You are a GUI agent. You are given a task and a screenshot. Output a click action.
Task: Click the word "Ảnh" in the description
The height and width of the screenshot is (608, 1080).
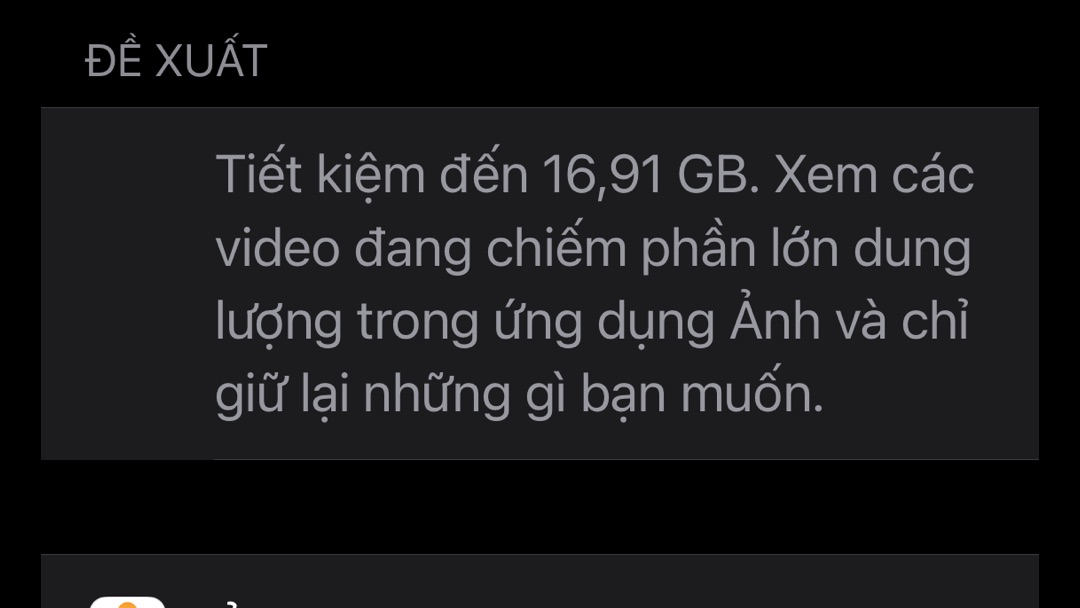click(x=775, y=319)
